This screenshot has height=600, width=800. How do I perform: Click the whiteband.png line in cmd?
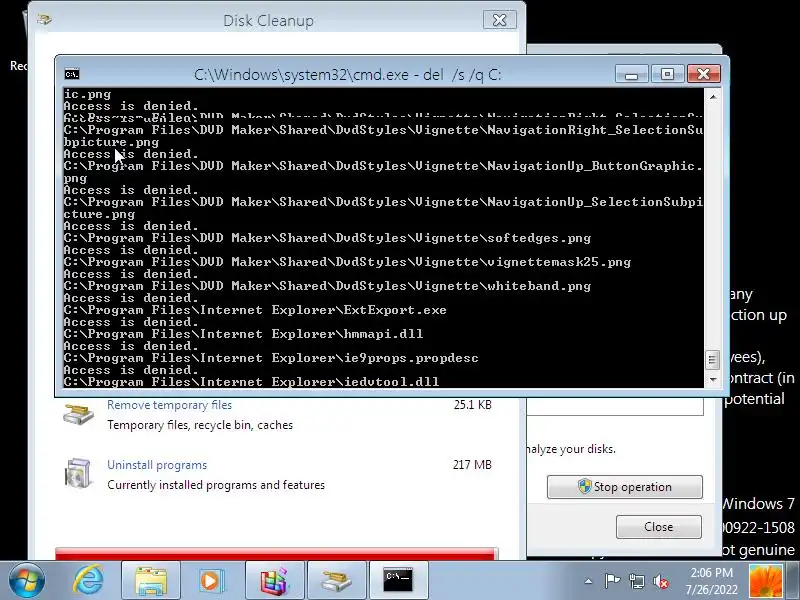click(x=327, y=286)
